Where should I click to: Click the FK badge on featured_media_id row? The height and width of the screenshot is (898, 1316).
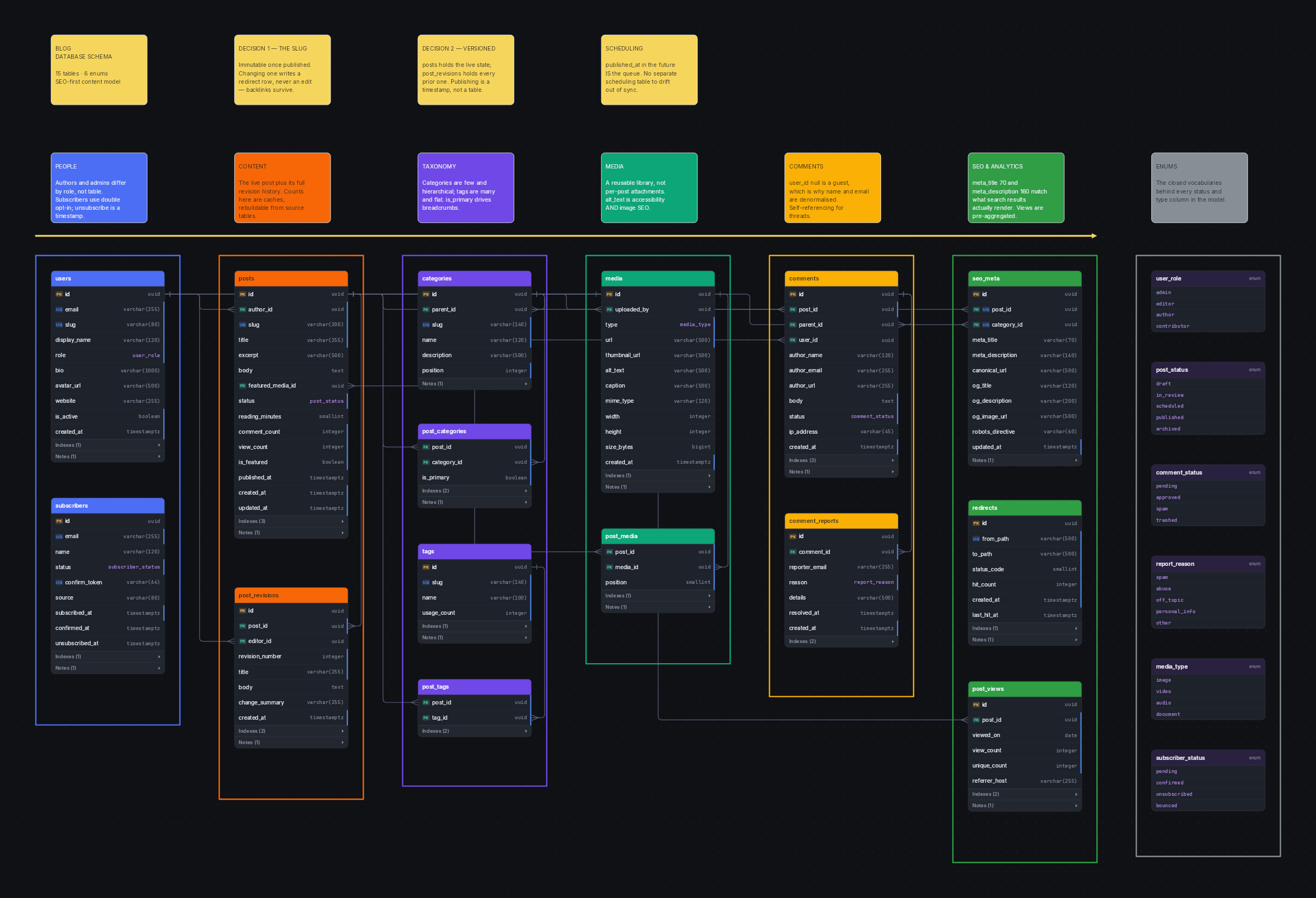[x=242, y=385]
